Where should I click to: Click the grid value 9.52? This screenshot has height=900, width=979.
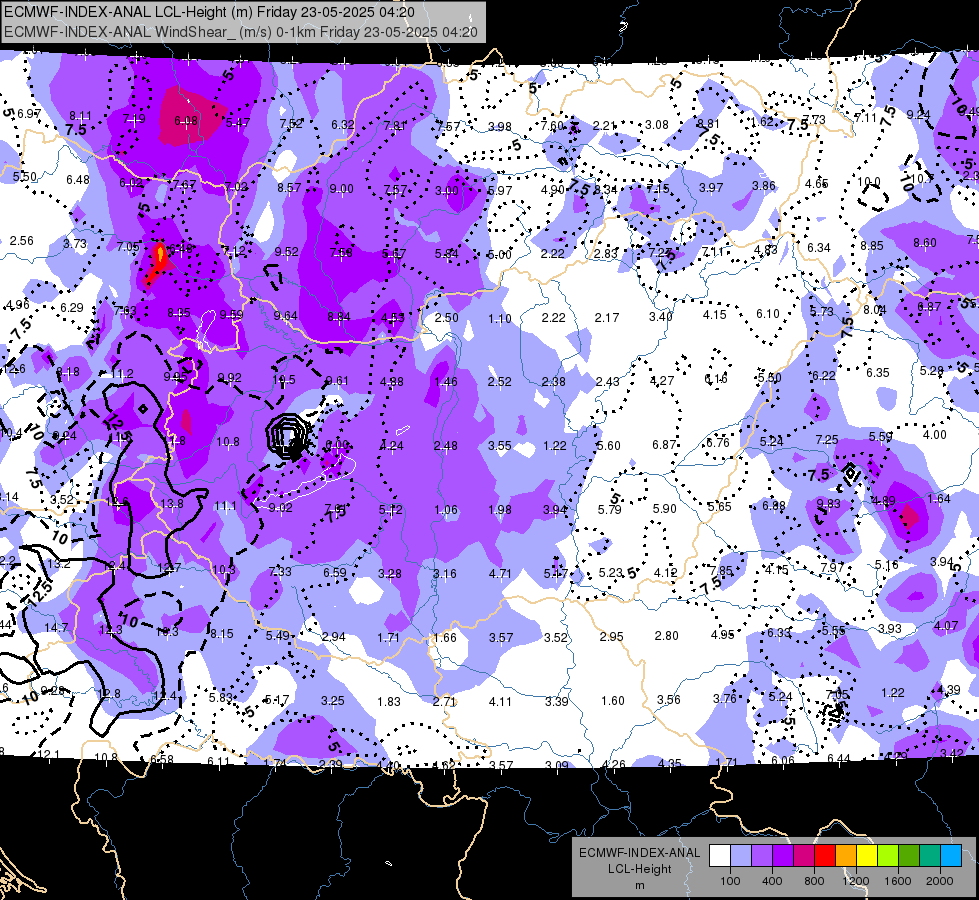(287, 252)
